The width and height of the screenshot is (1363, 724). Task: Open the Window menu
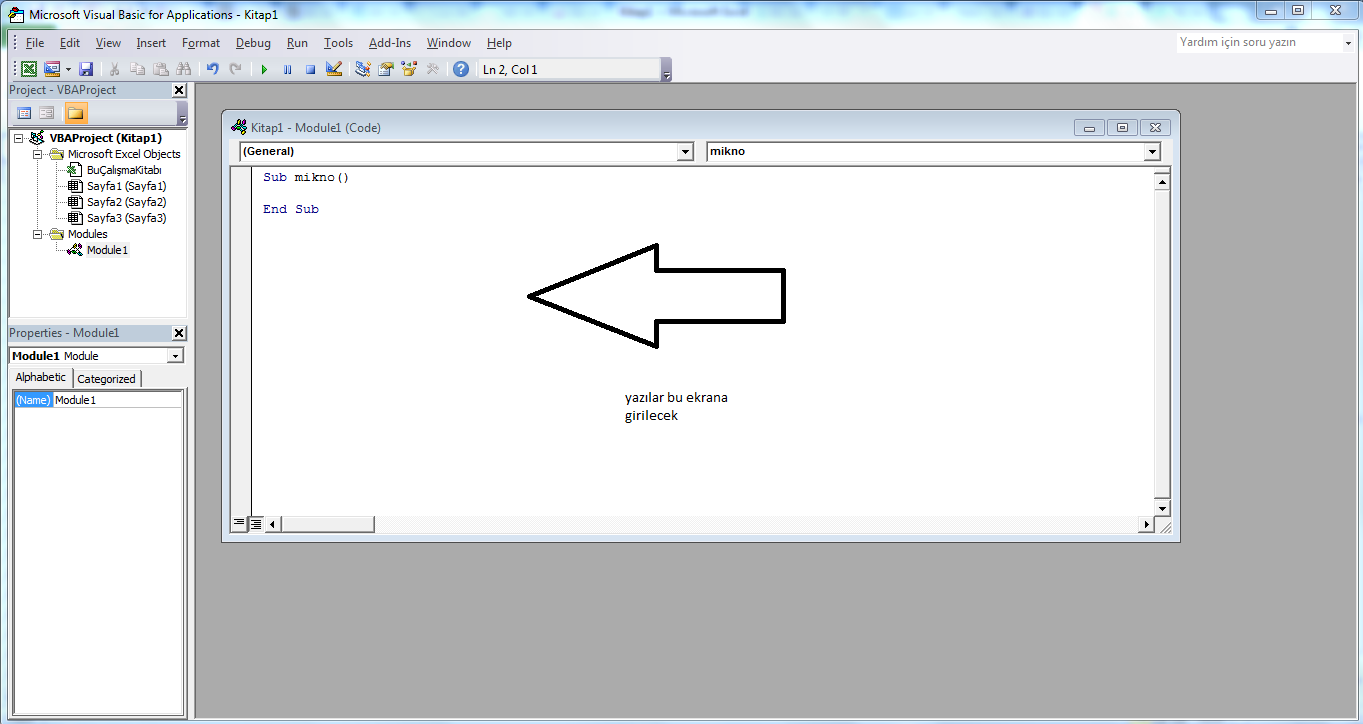tap(449, 43)
